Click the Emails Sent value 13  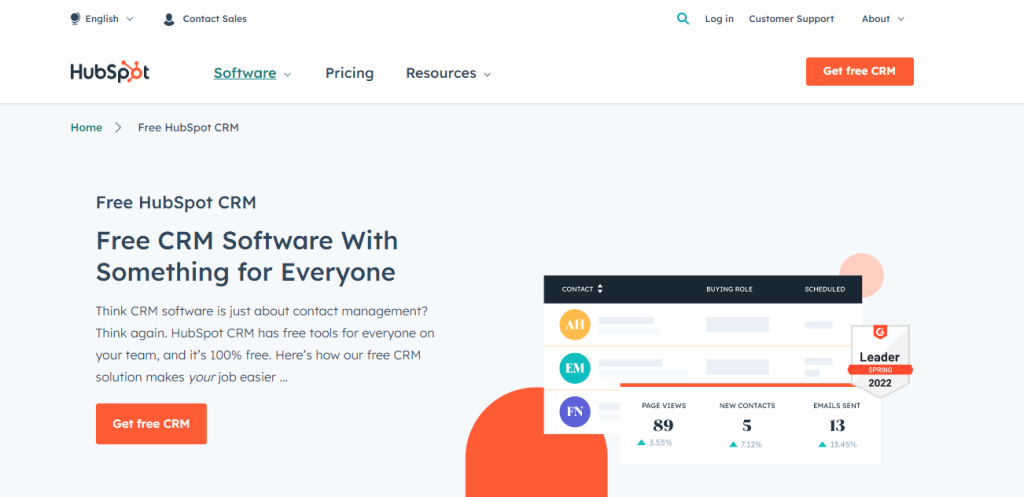837,426
